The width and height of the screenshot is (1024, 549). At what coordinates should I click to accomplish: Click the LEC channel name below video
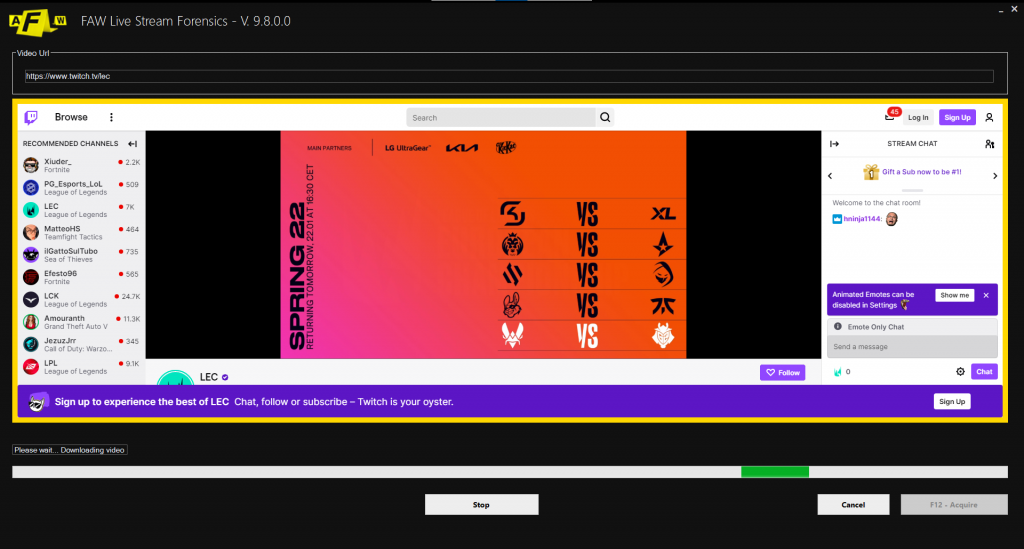208,377
